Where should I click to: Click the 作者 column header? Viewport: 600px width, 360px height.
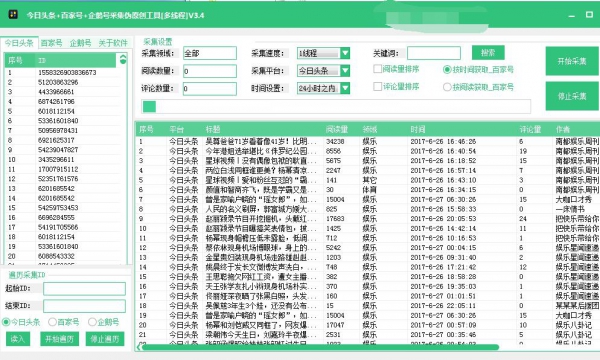pos(563,129)
